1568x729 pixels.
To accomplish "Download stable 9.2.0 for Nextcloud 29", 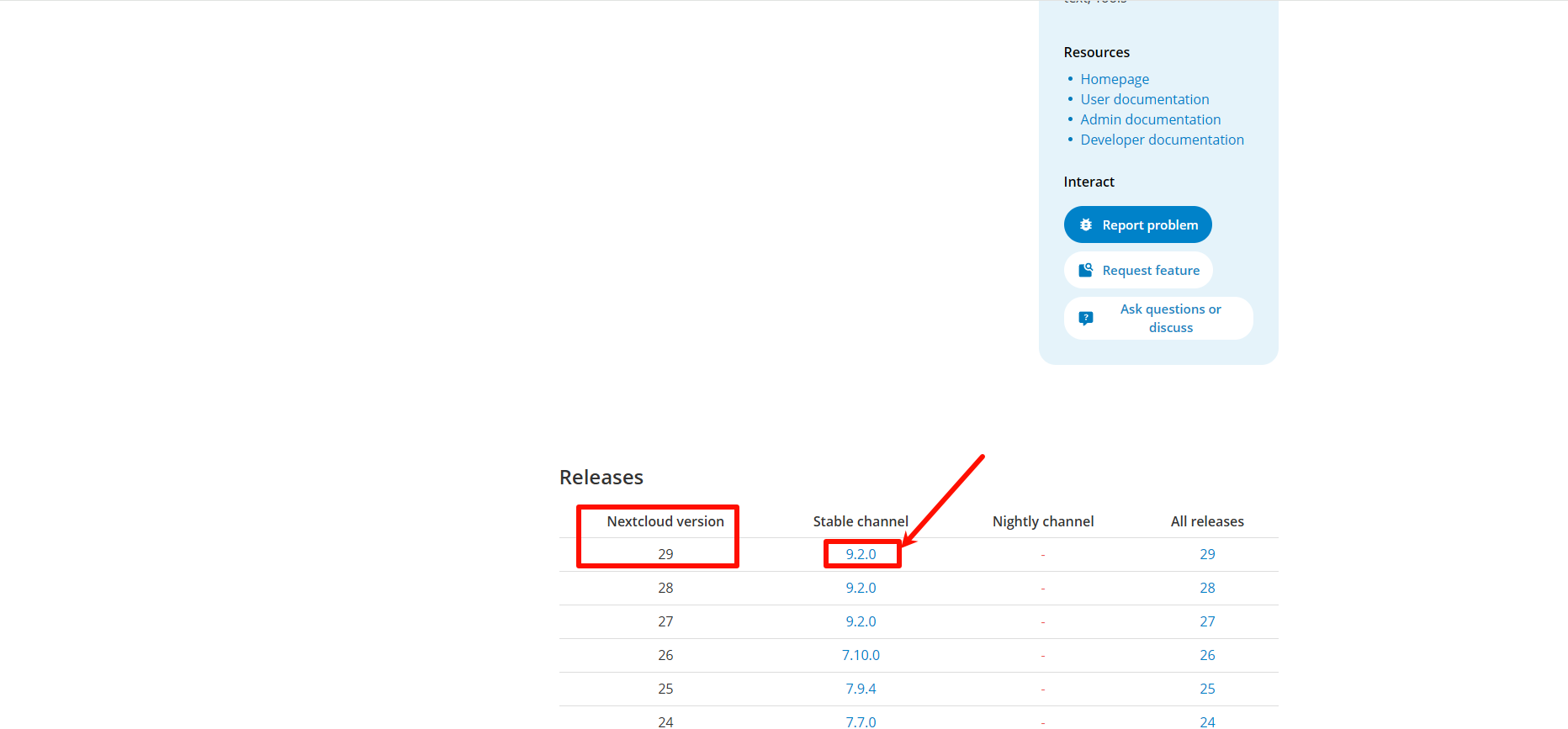I will tap(861, 554).
